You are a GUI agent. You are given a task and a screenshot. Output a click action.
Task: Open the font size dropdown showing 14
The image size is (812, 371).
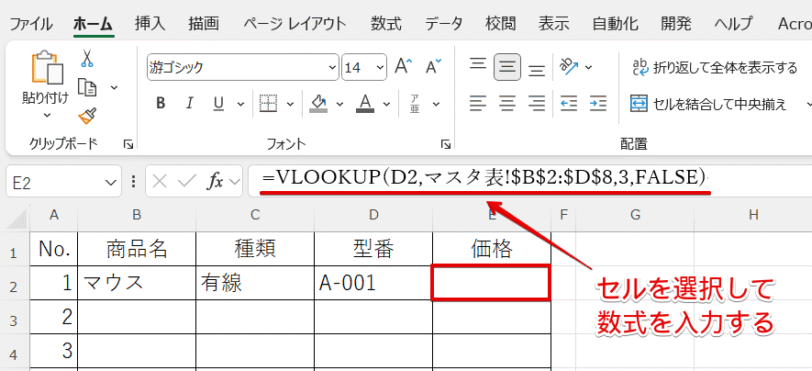[380, 67]
